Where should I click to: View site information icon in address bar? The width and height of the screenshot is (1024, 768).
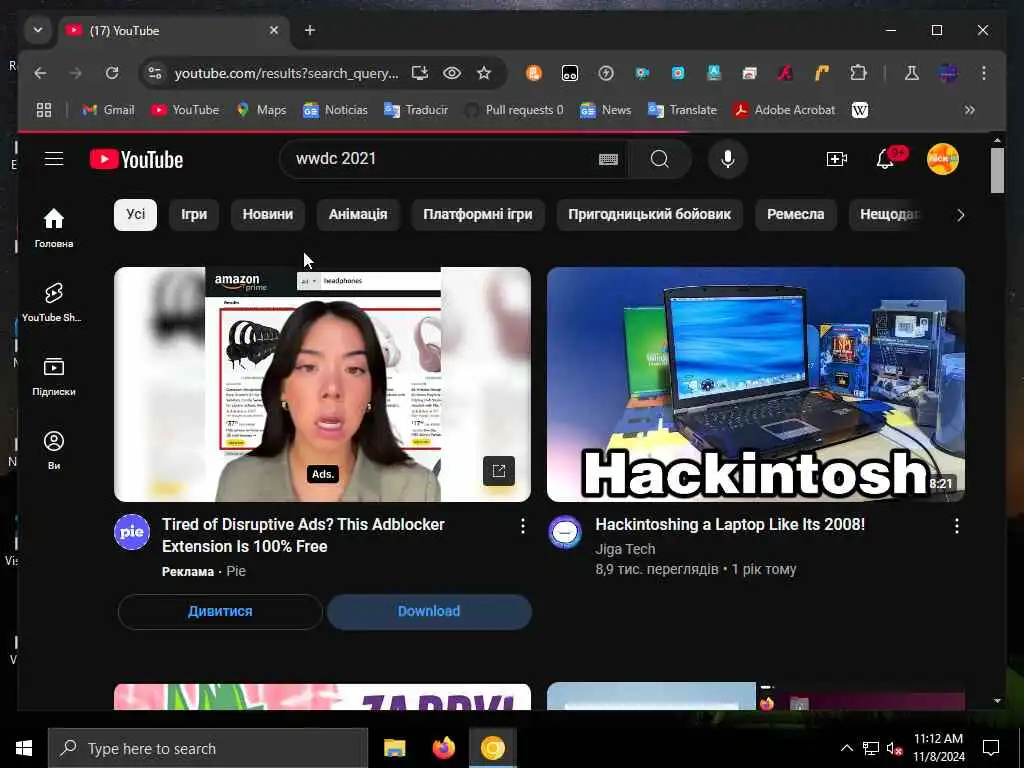(x=155, y=73)
